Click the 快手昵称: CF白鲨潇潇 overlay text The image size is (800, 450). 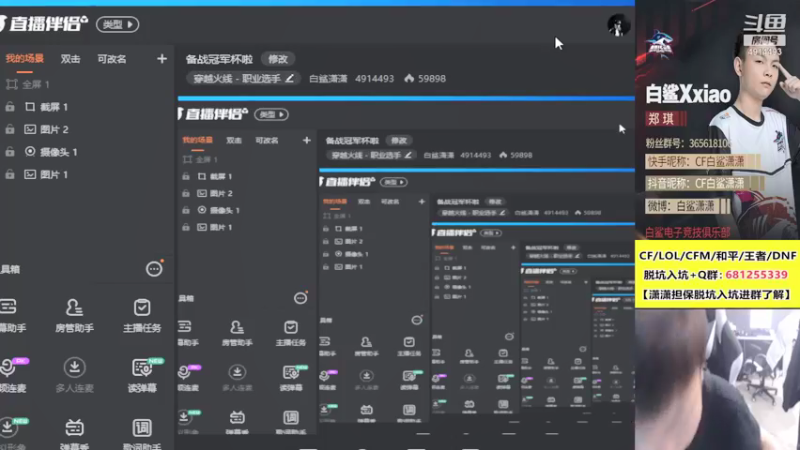(696, 162)
